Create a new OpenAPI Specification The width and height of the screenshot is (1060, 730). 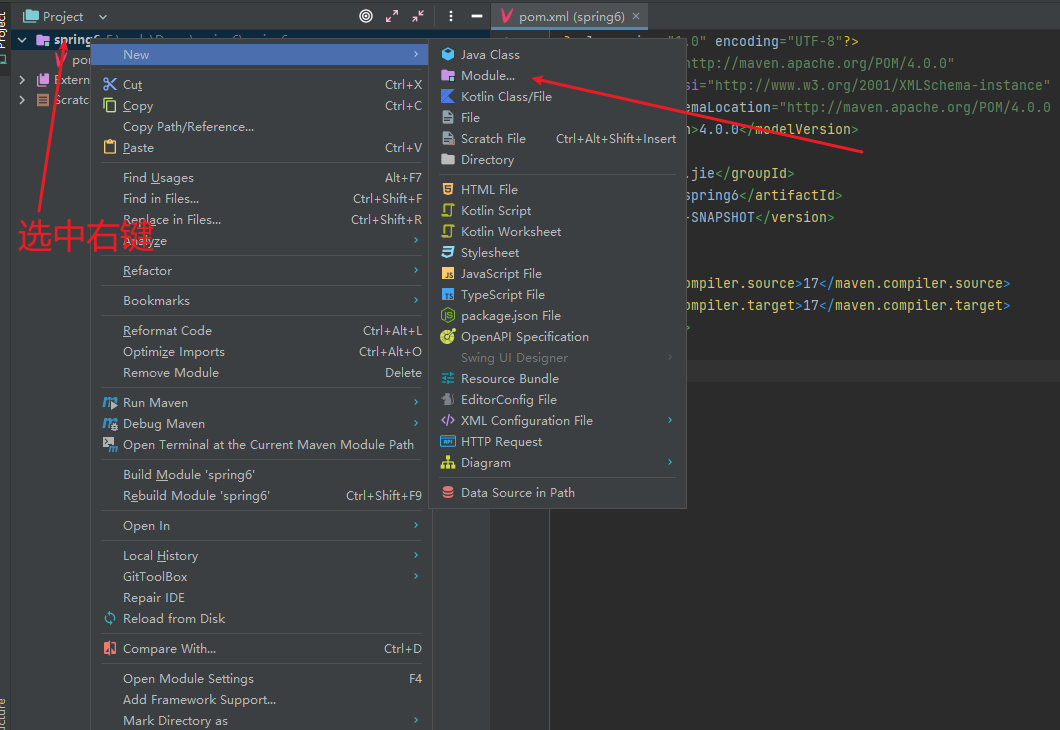558,337
